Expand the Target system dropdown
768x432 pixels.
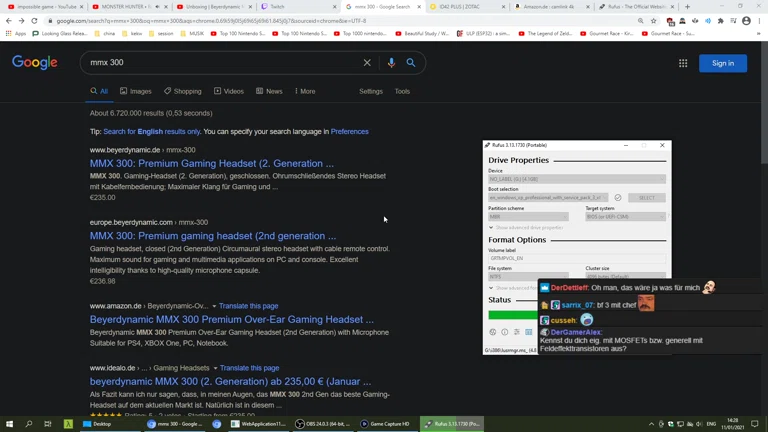[625, 216]
